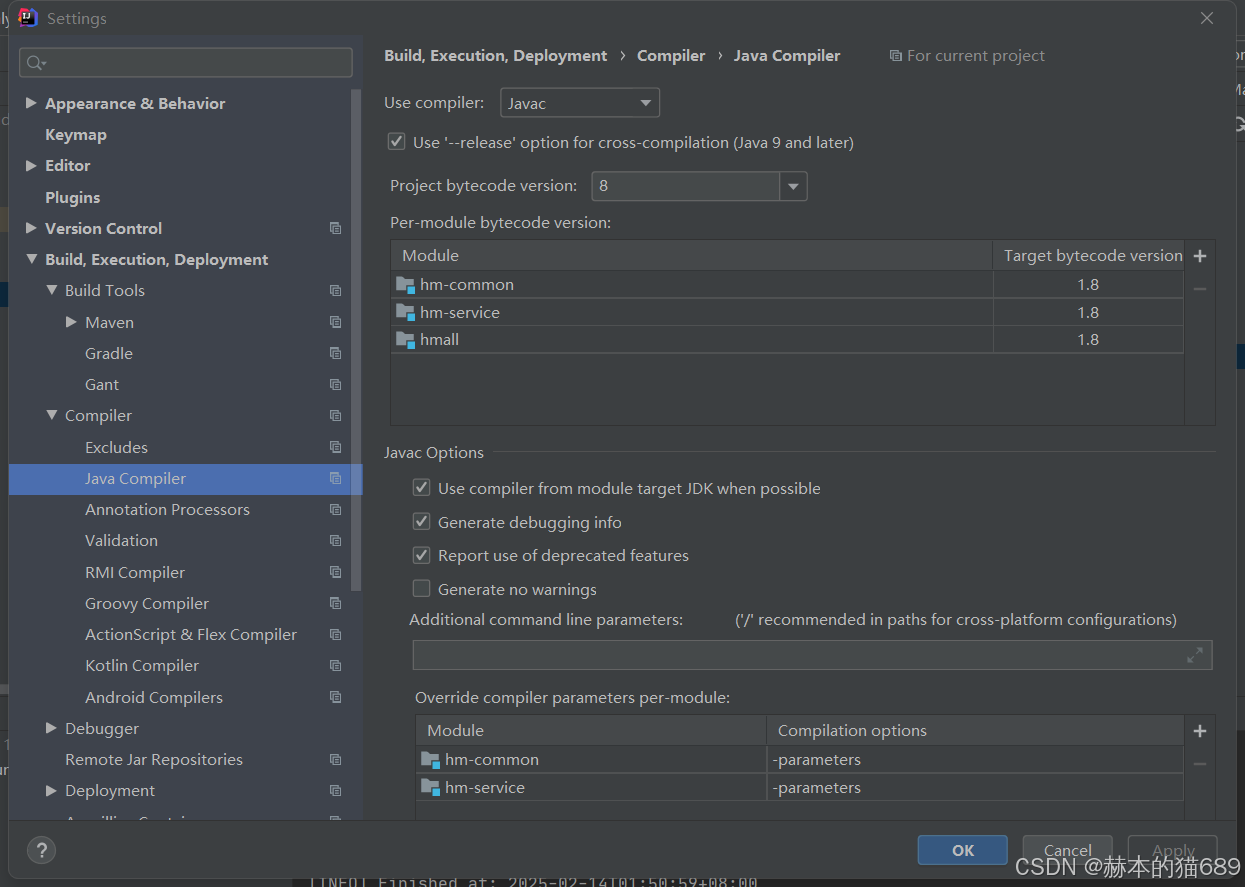
Task: Click the project-level icon beside Build Tools
Action: point(336,291)
